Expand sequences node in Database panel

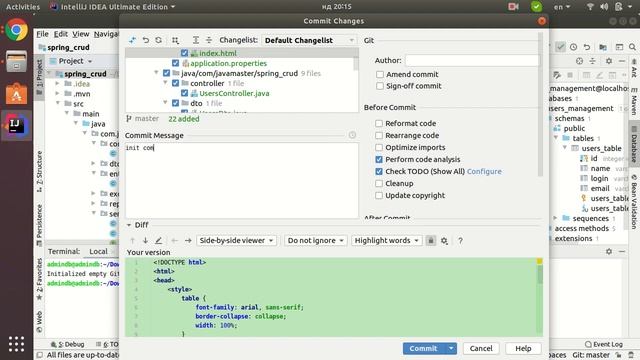(x=555, y=218)
